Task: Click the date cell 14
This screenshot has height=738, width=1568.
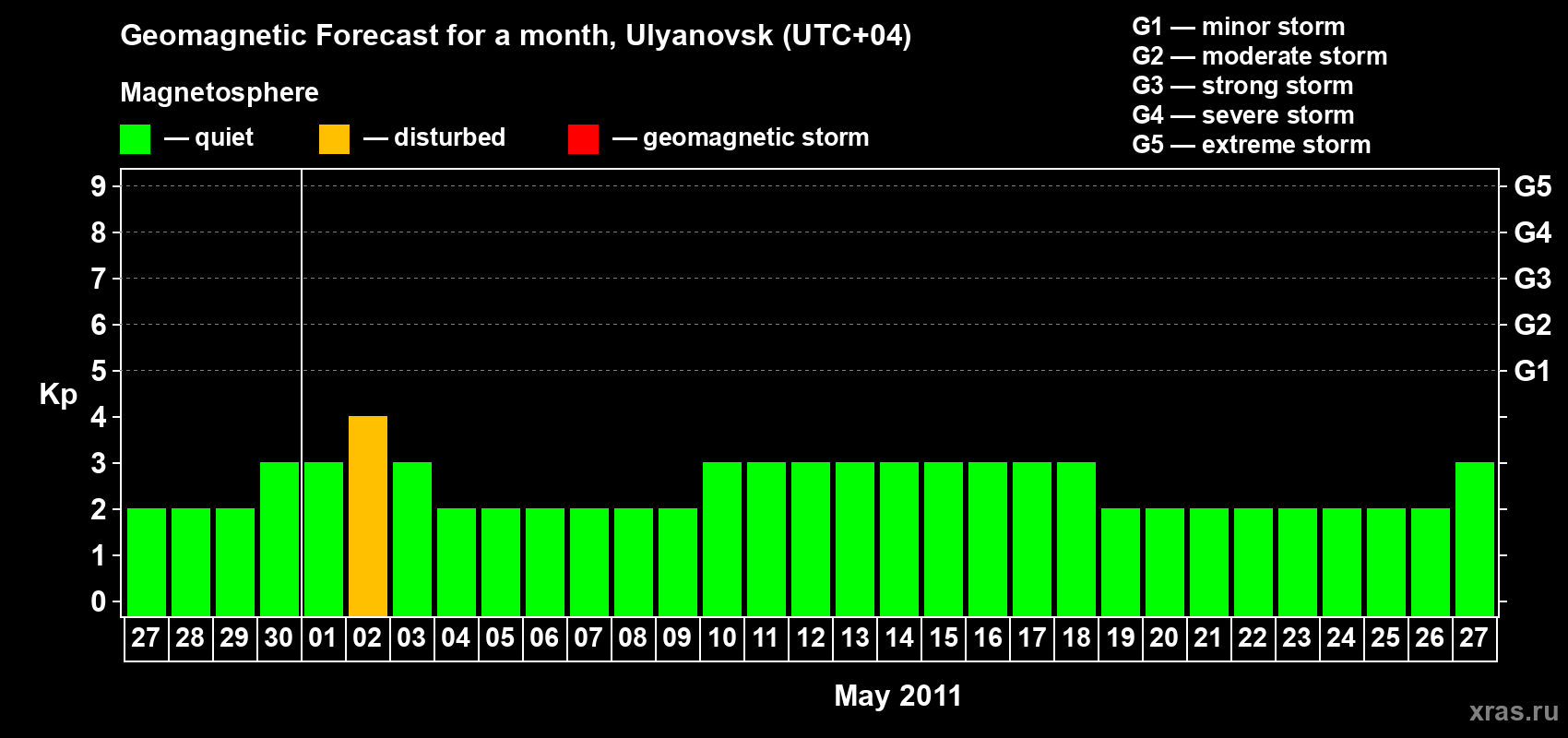Action: 899,638
